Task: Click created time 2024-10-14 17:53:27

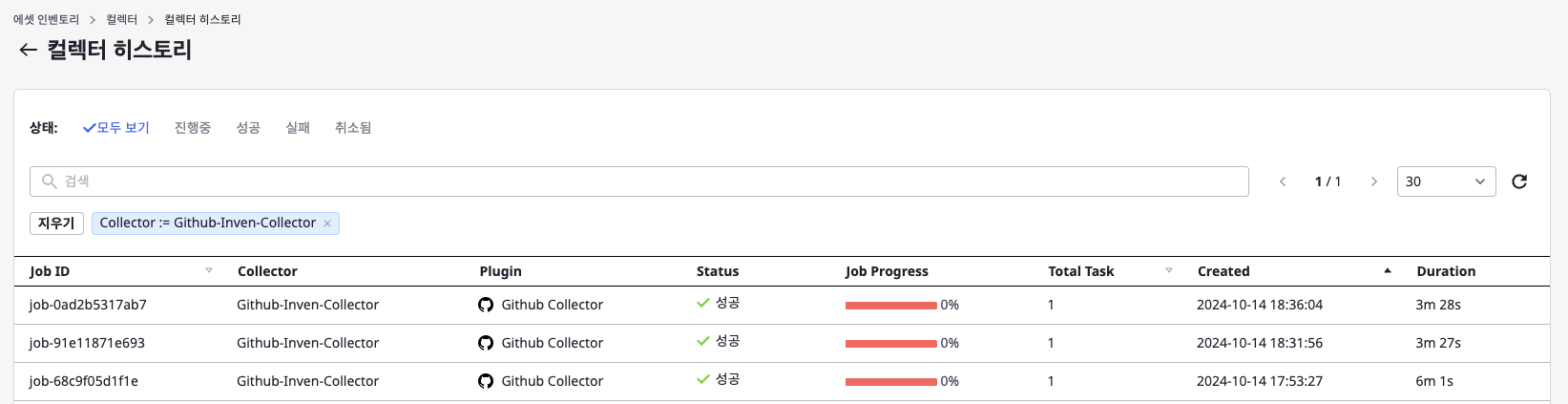Action: click(1260, 381)
